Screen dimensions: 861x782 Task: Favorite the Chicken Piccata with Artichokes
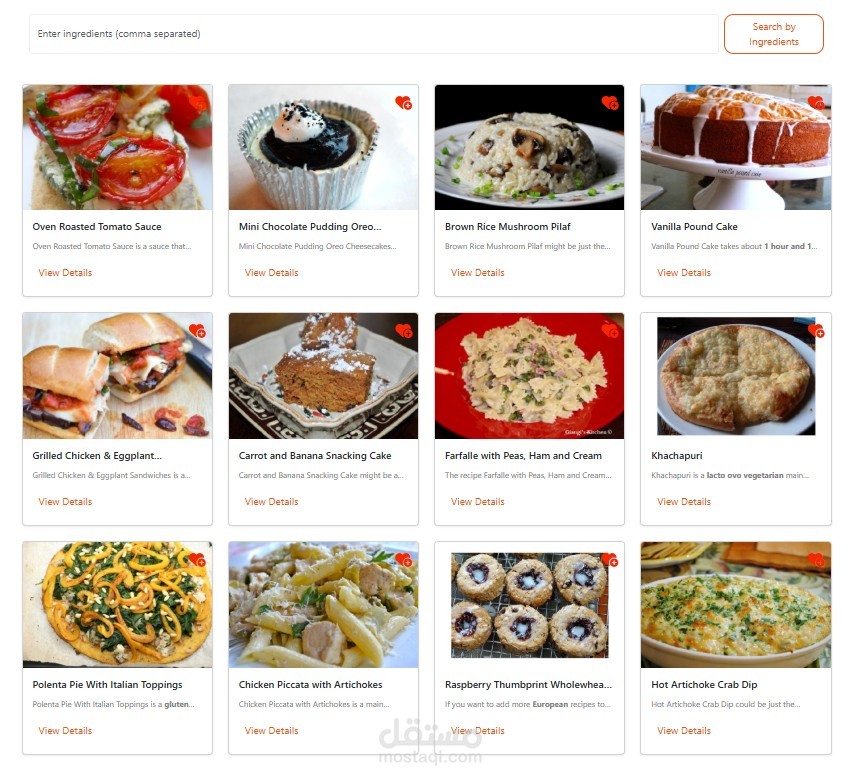pos(404,560)
